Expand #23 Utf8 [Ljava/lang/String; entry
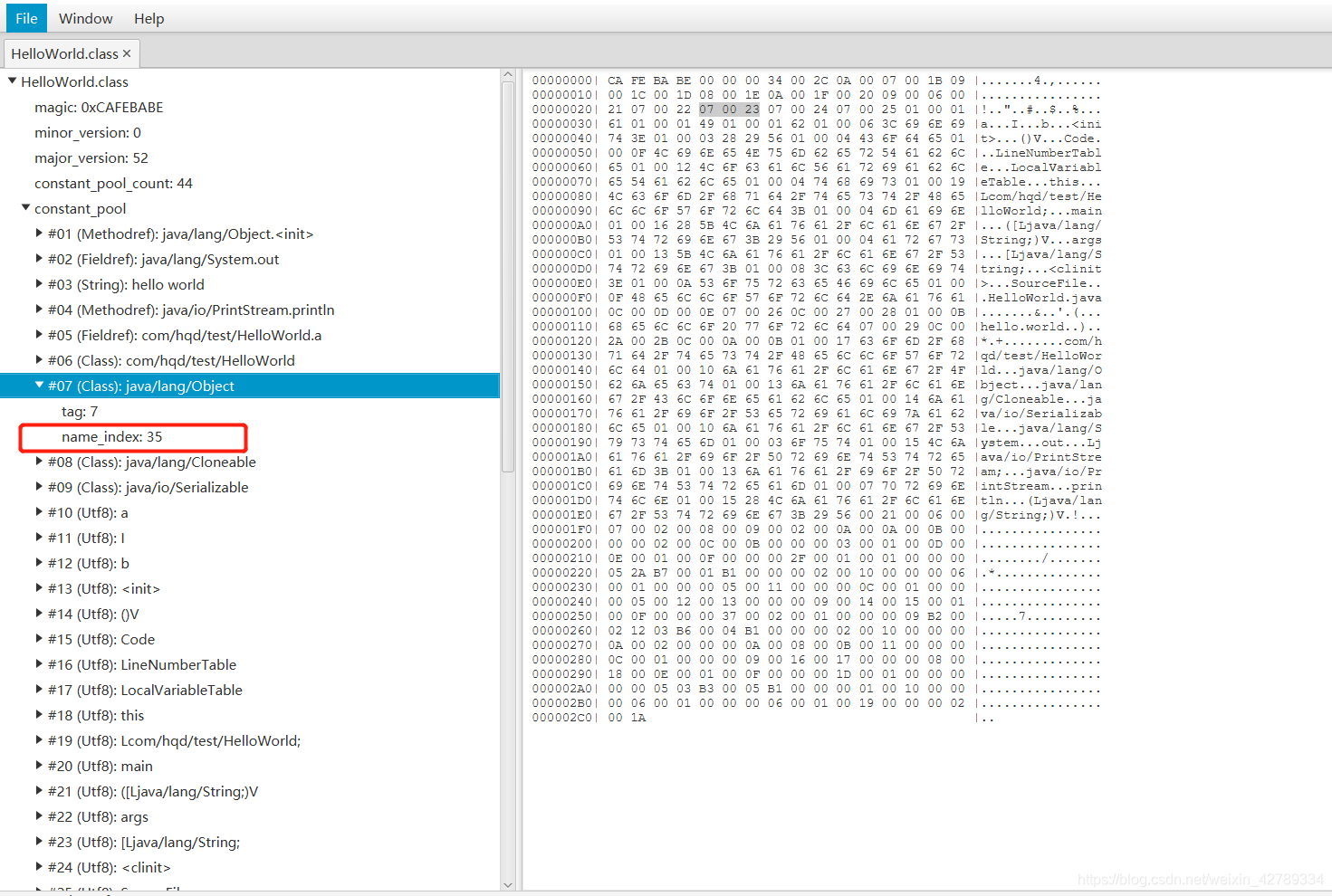This screenshot has width=1332, height=896. [x=40, y=841]
